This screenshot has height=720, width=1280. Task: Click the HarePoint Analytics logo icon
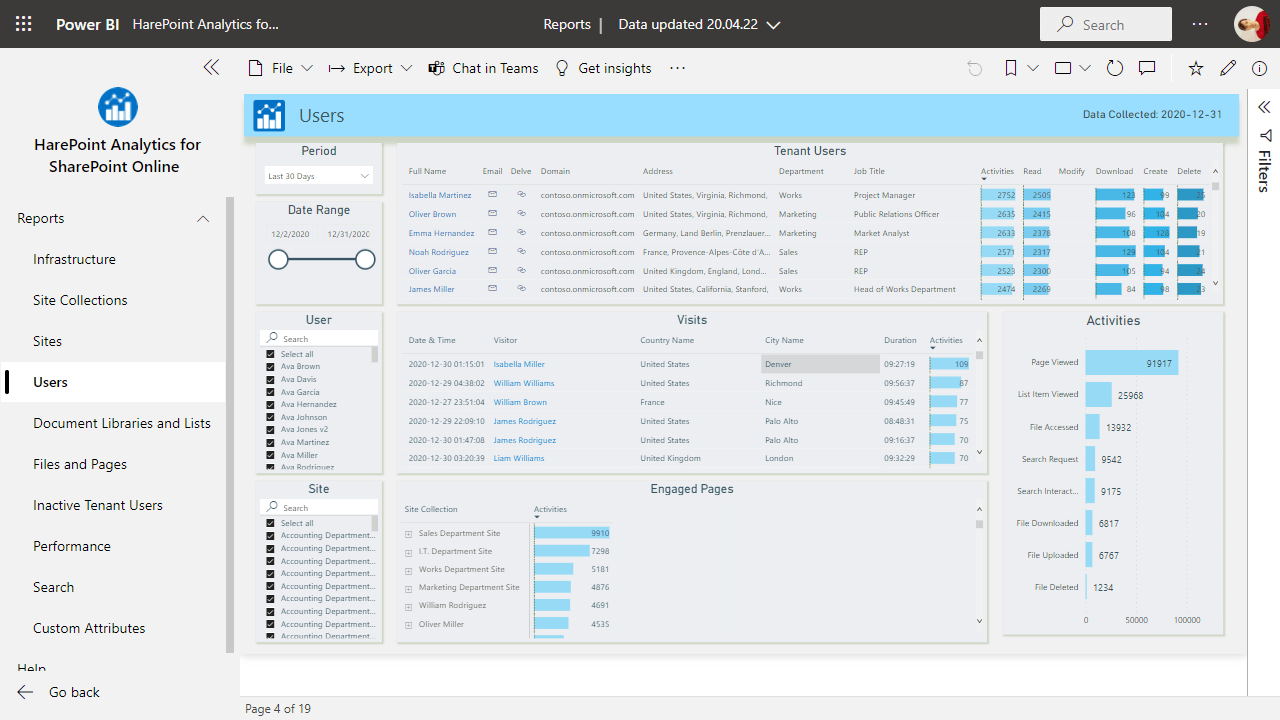pos(118,107)
